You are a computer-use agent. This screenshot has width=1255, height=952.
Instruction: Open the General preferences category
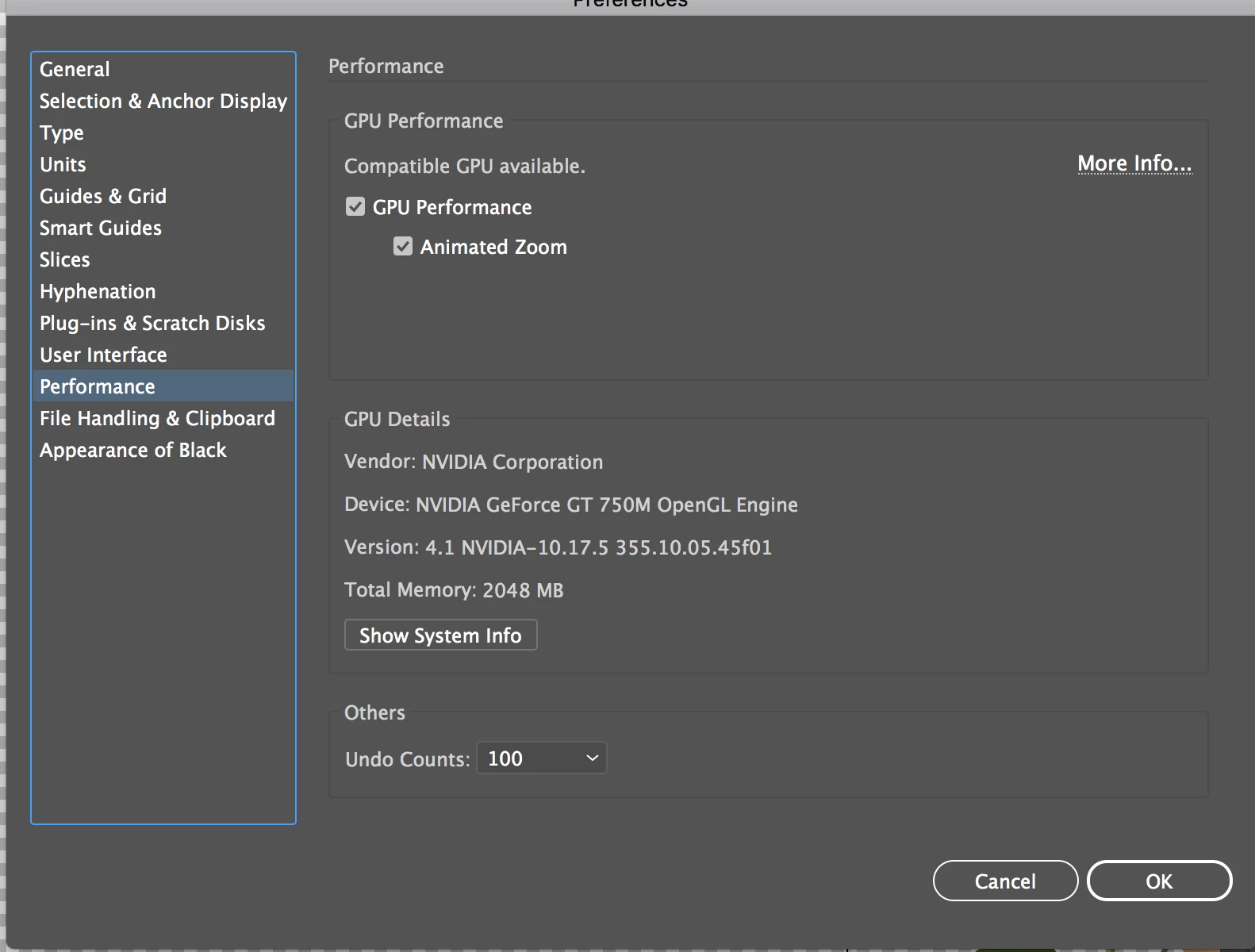[163, 69]
